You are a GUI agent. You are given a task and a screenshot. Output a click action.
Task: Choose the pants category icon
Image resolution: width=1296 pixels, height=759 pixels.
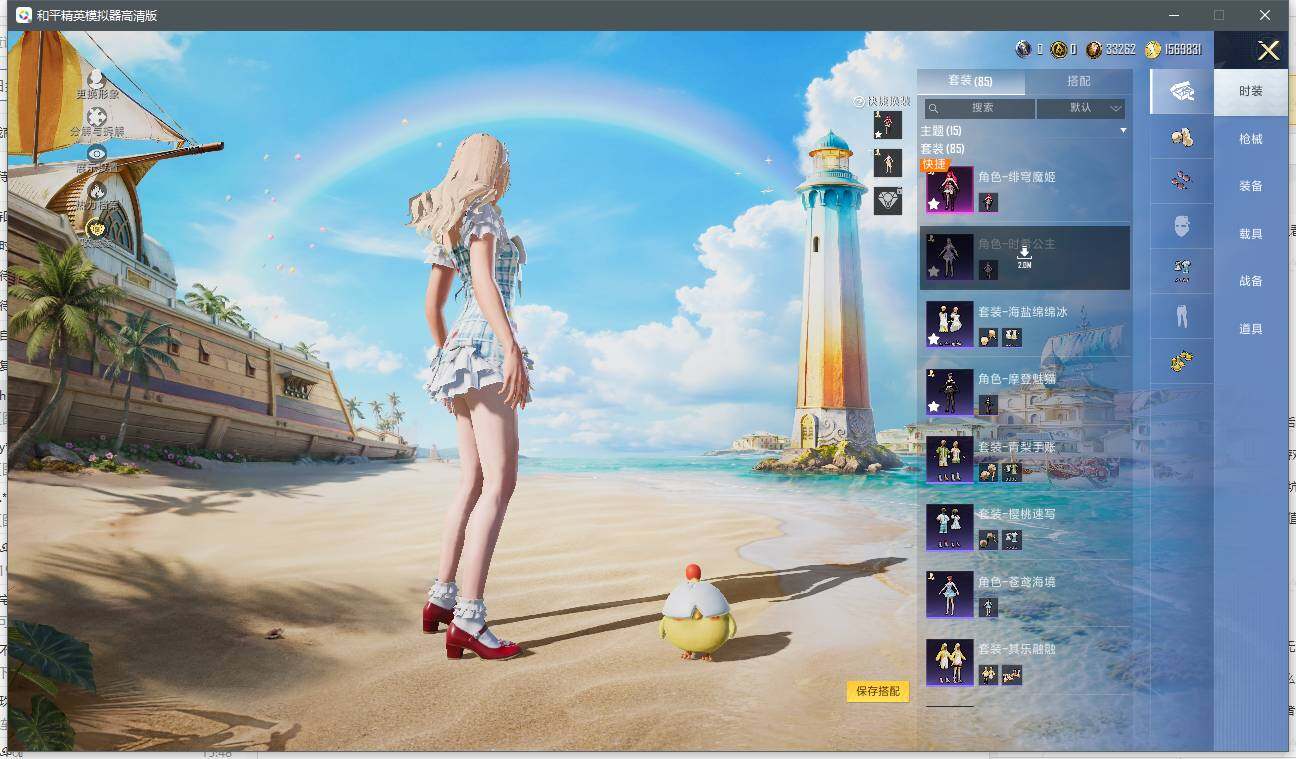coord(1182,316)
